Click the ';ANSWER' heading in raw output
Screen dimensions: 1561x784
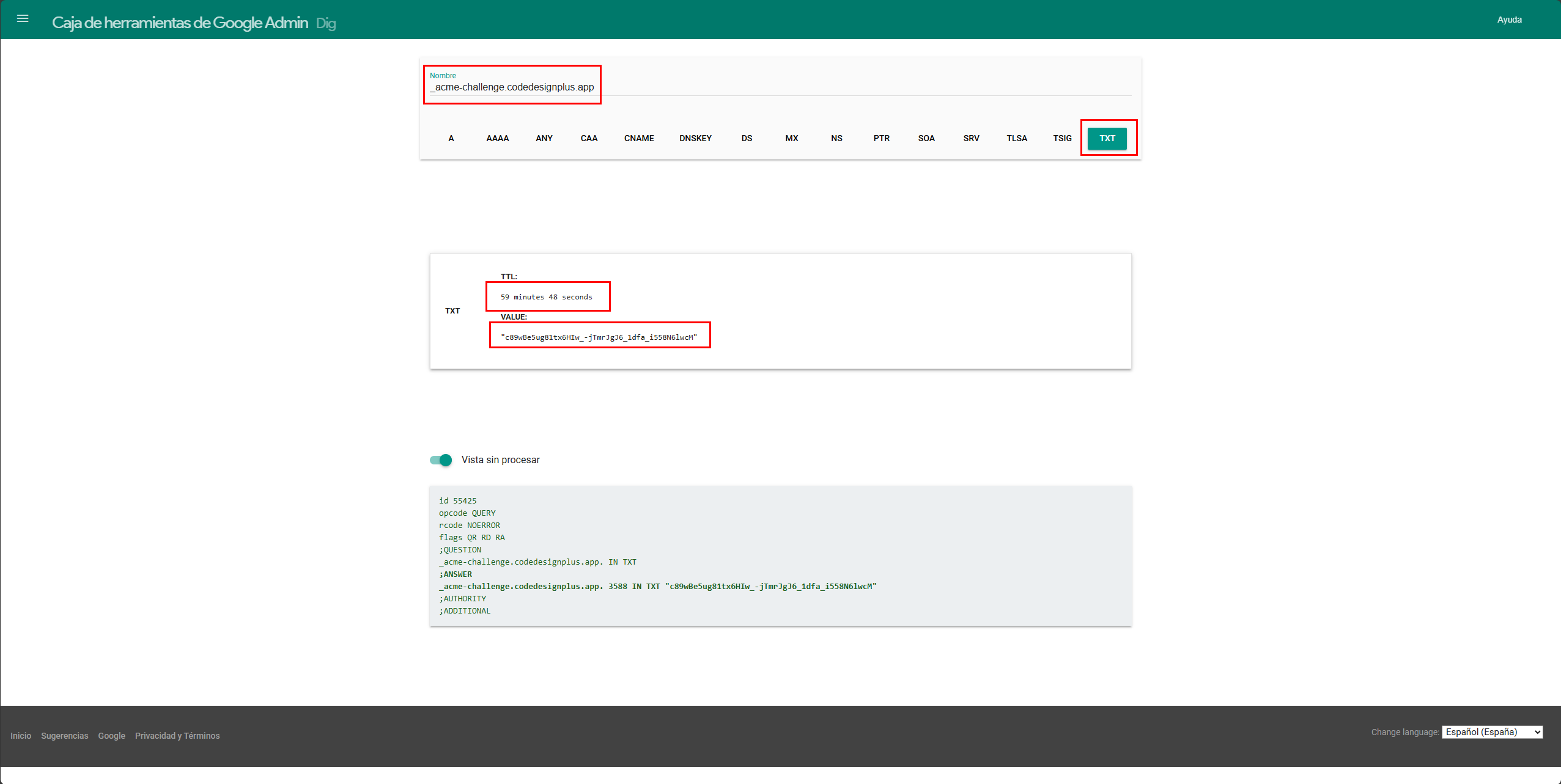[456, 574]
